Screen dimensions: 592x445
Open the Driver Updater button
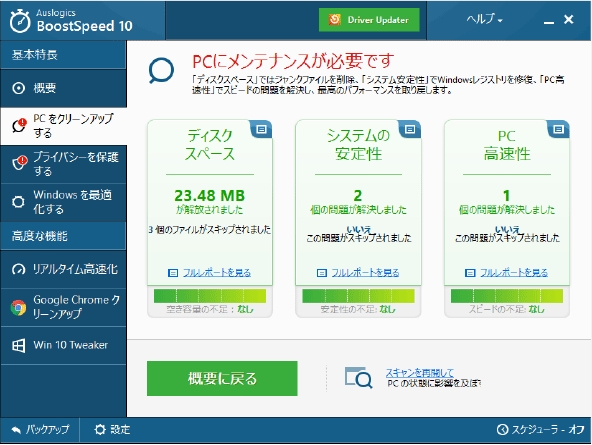click(x=369, y=20)
